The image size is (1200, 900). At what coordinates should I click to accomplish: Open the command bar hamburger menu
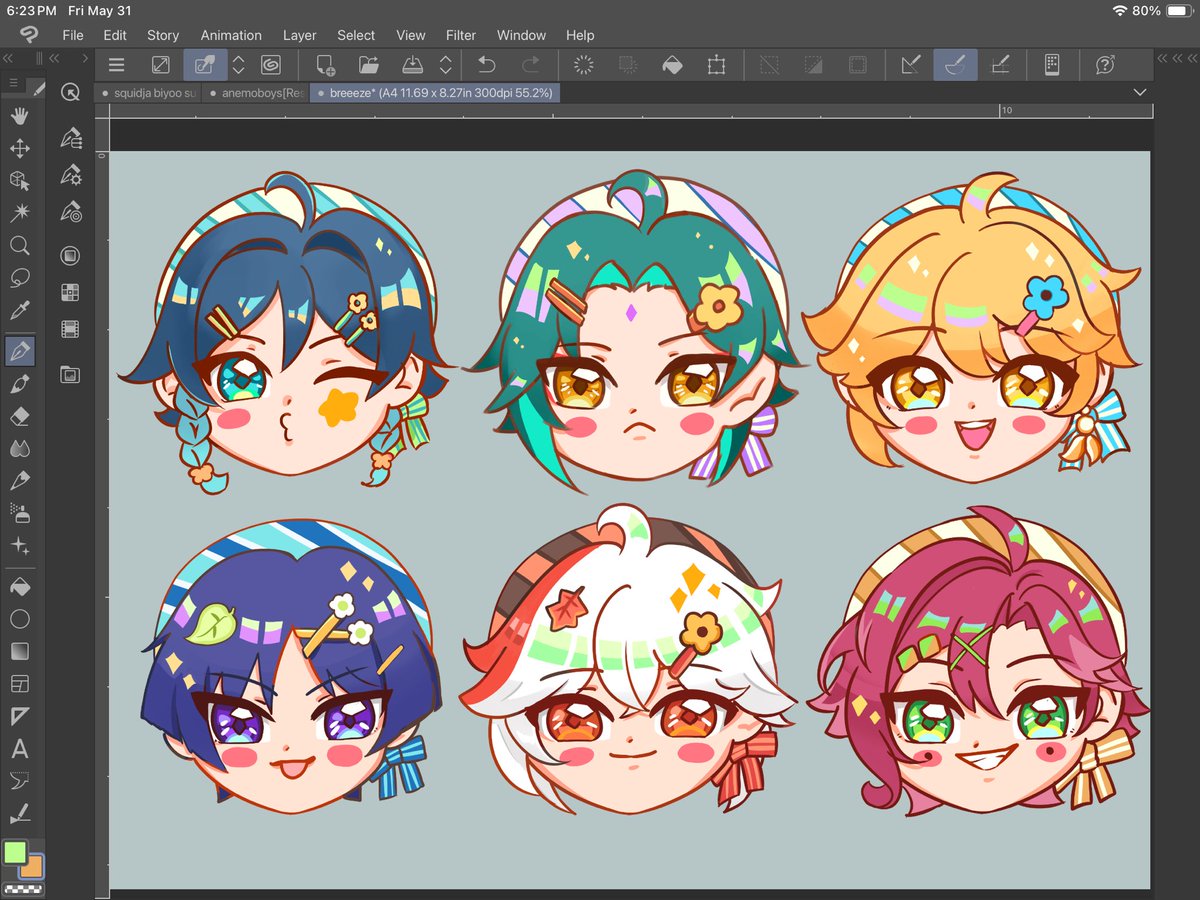tap(116, 65)
